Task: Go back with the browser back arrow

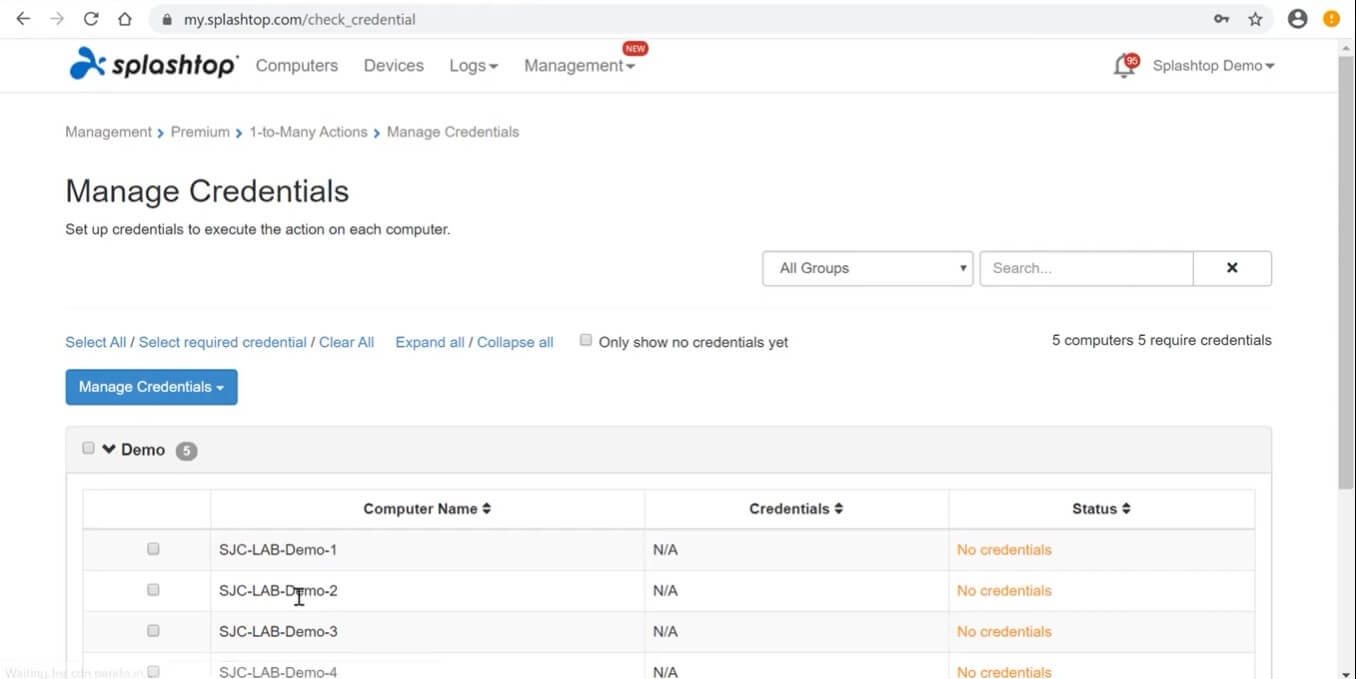Action: coord(23,19)
